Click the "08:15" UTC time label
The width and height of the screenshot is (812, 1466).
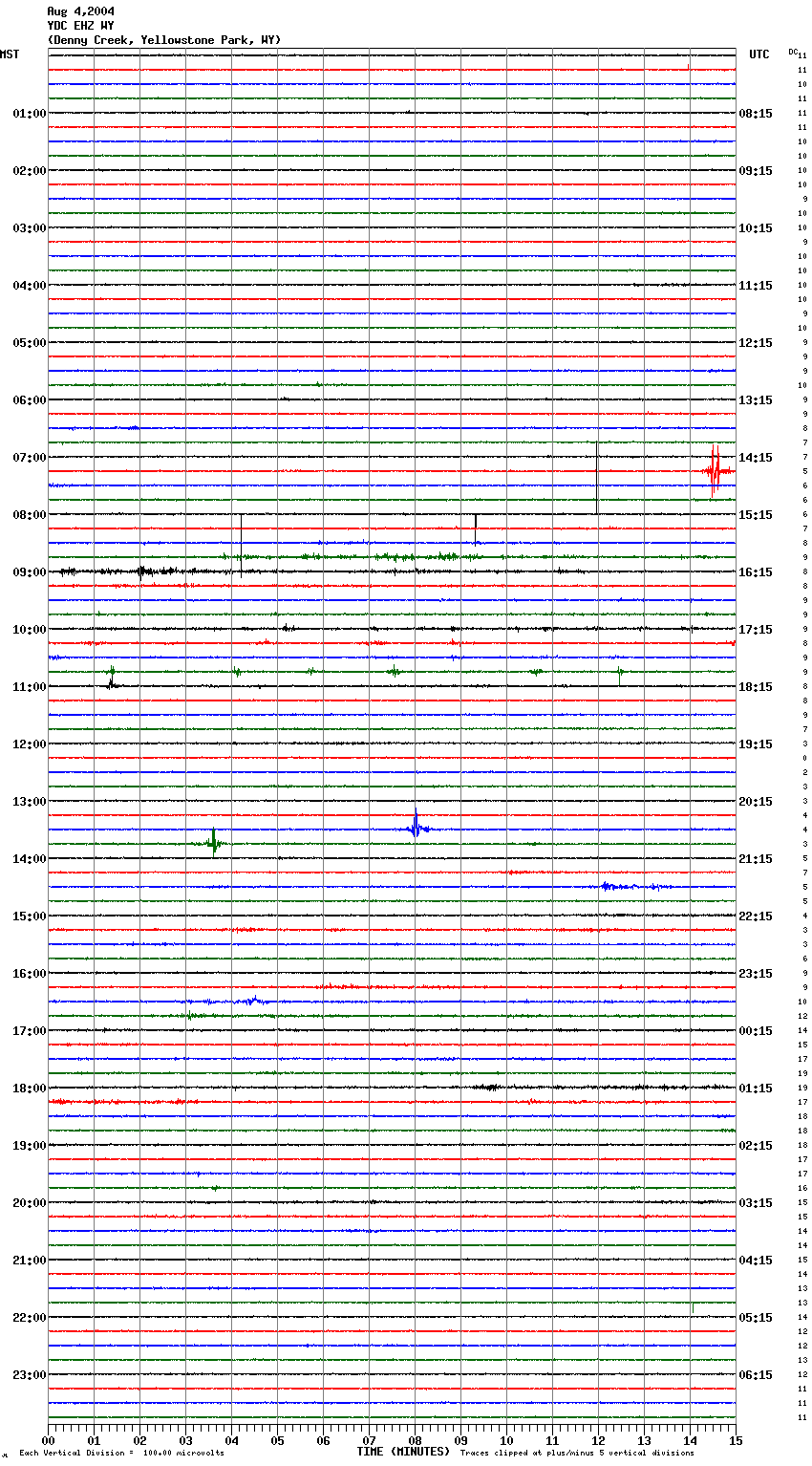tap(756, 114)
